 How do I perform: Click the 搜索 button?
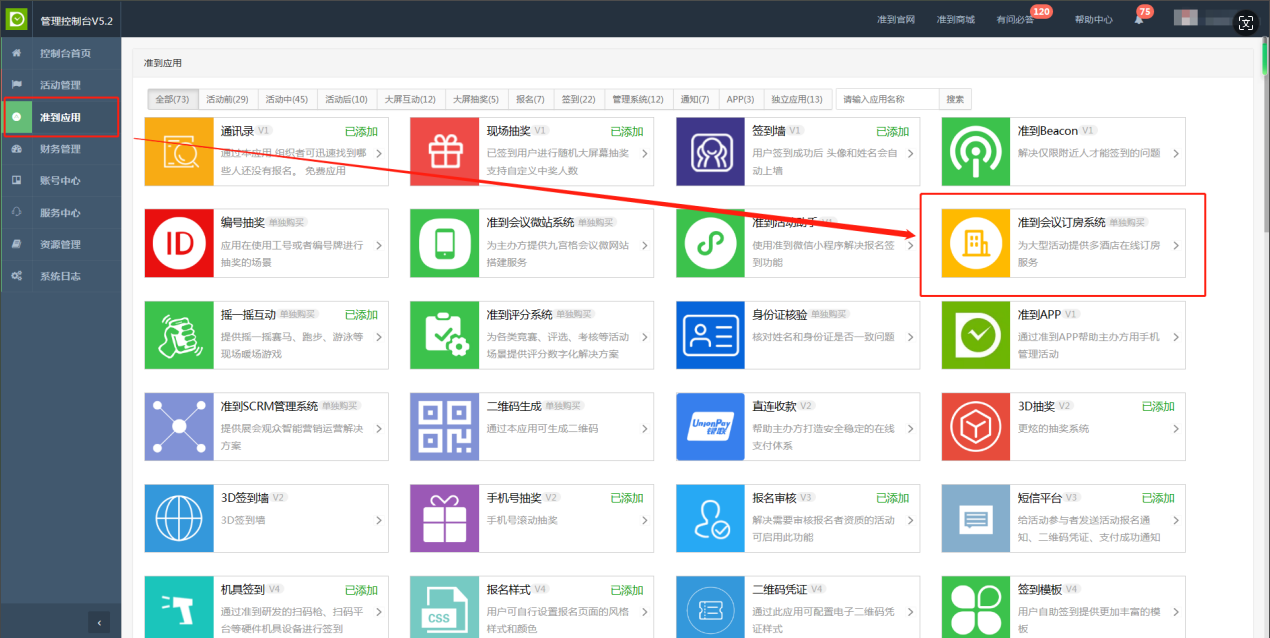click(x=955, y=99)
